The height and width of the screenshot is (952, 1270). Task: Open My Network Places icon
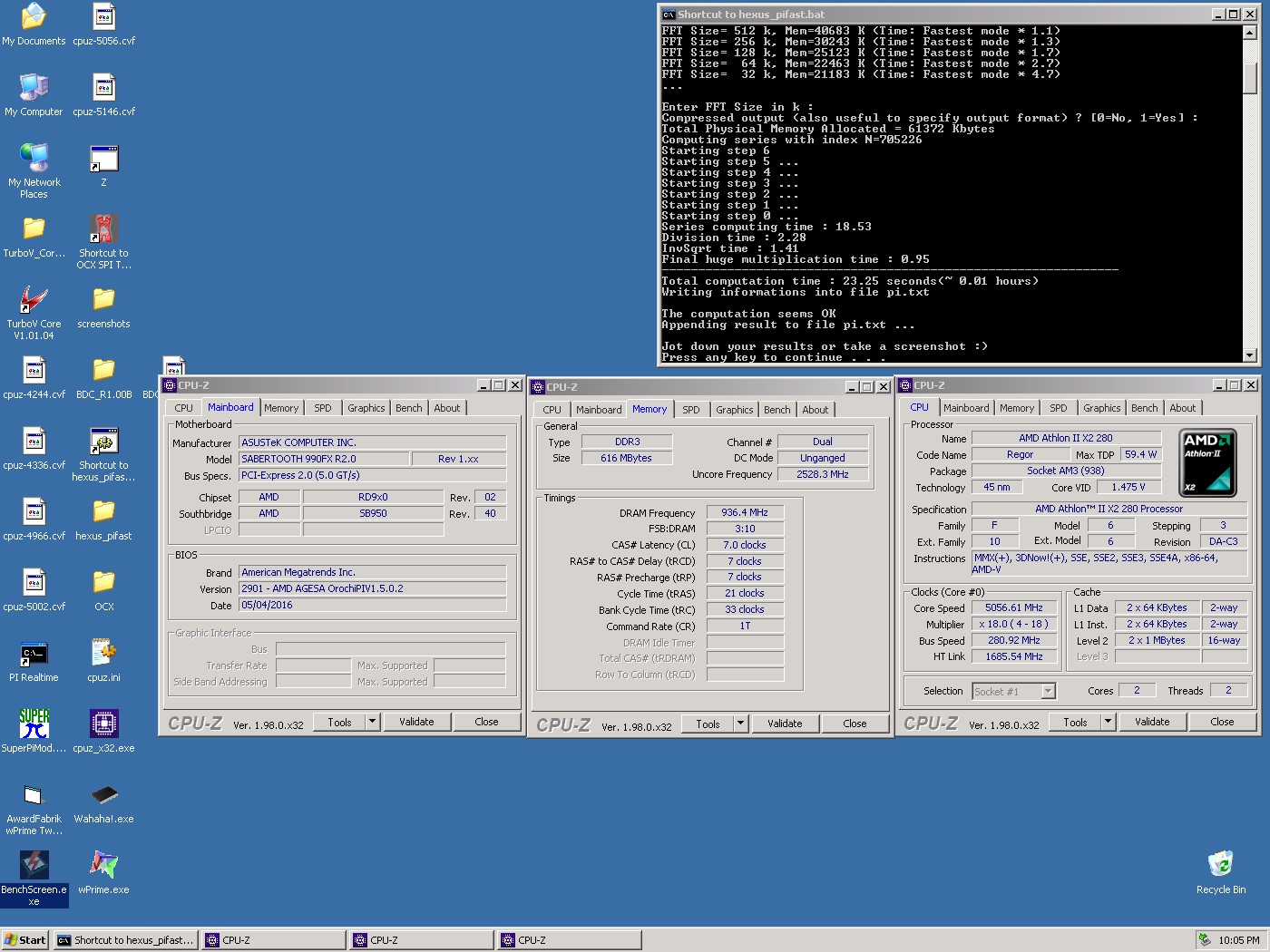pos(34,171)
